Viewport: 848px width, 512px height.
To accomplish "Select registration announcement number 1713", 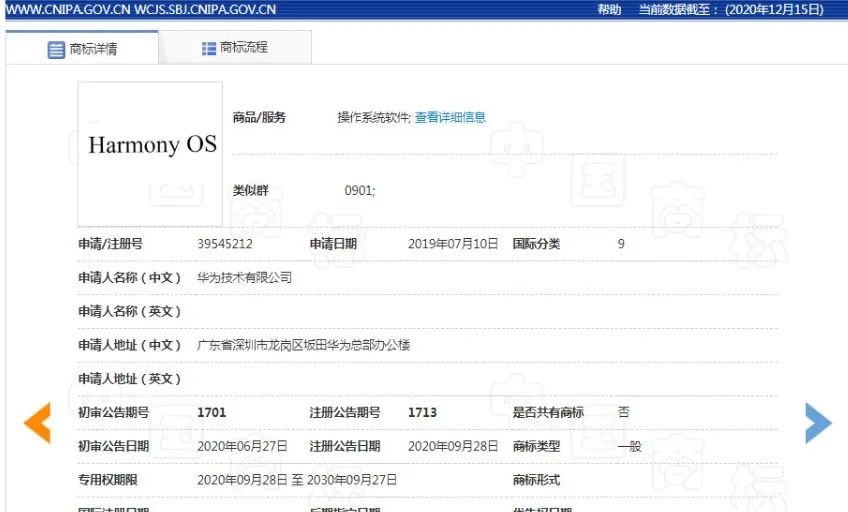I will click(x=422, y=413).
